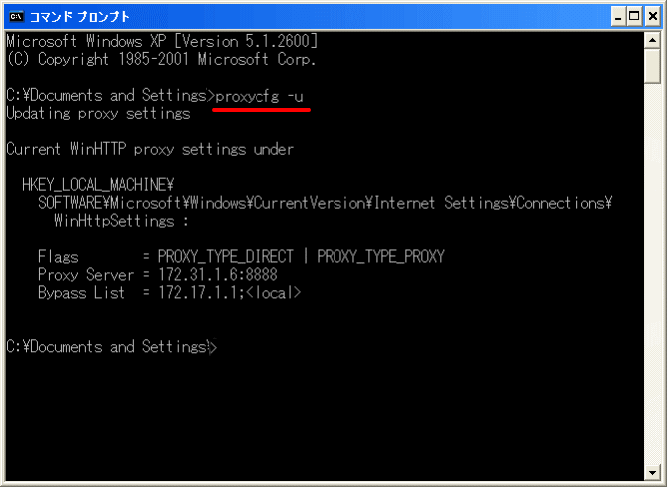Click the PROXY_TYPE_PROXY flag text

[381, 257]
